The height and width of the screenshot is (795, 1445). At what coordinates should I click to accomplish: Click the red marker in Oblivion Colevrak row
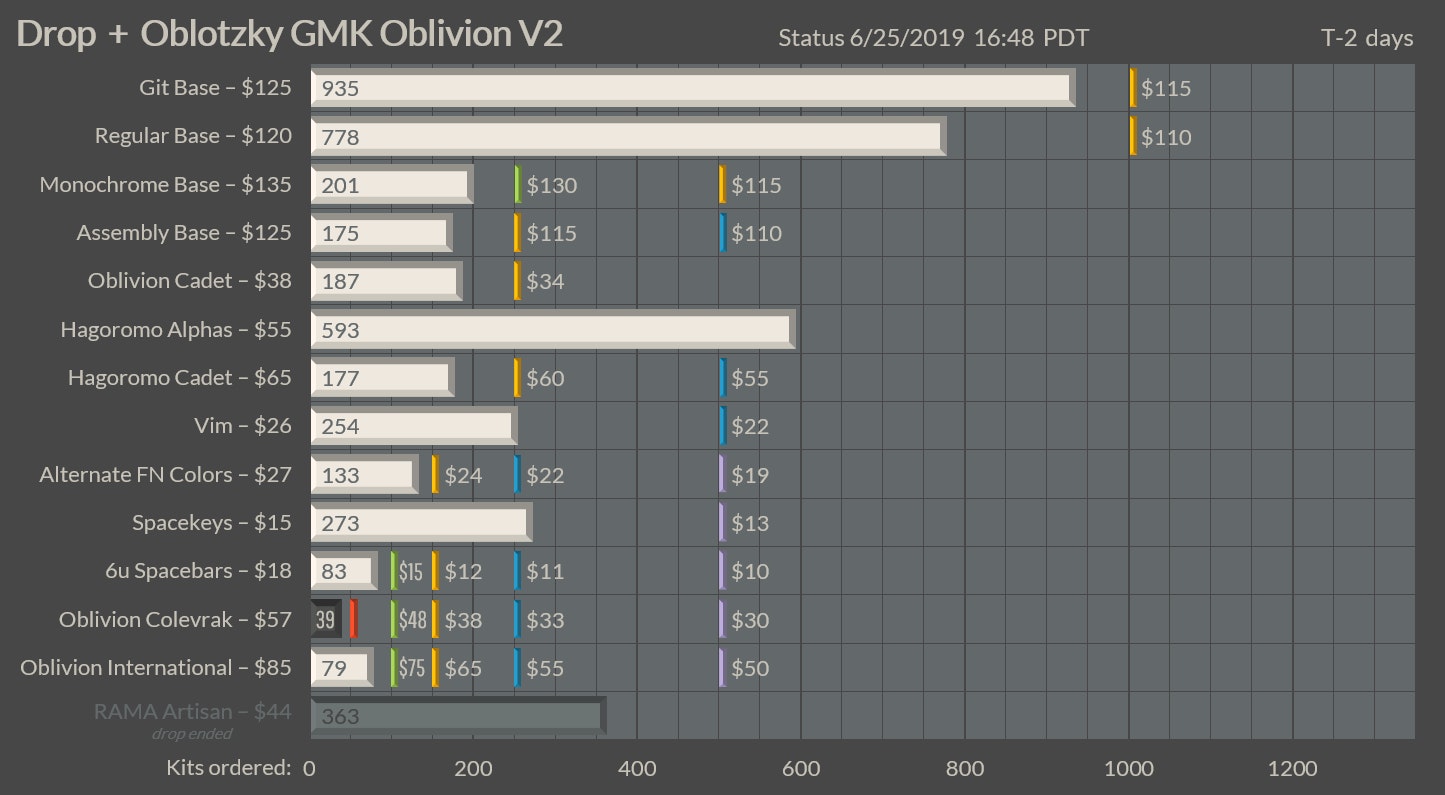pos(353,619)
